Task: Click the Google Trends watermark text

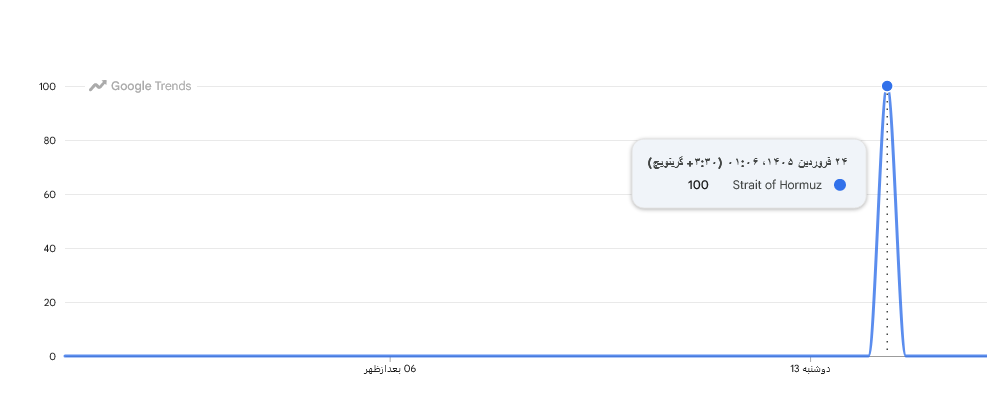Action: [x=151, y=86]
